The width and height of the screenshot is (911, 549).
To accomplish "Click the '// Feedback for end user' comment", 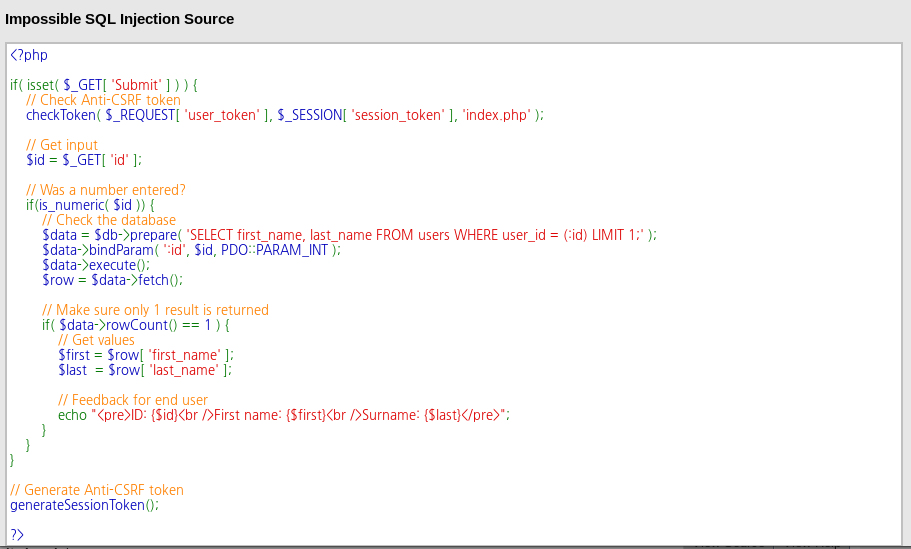I will coord(133,400).
